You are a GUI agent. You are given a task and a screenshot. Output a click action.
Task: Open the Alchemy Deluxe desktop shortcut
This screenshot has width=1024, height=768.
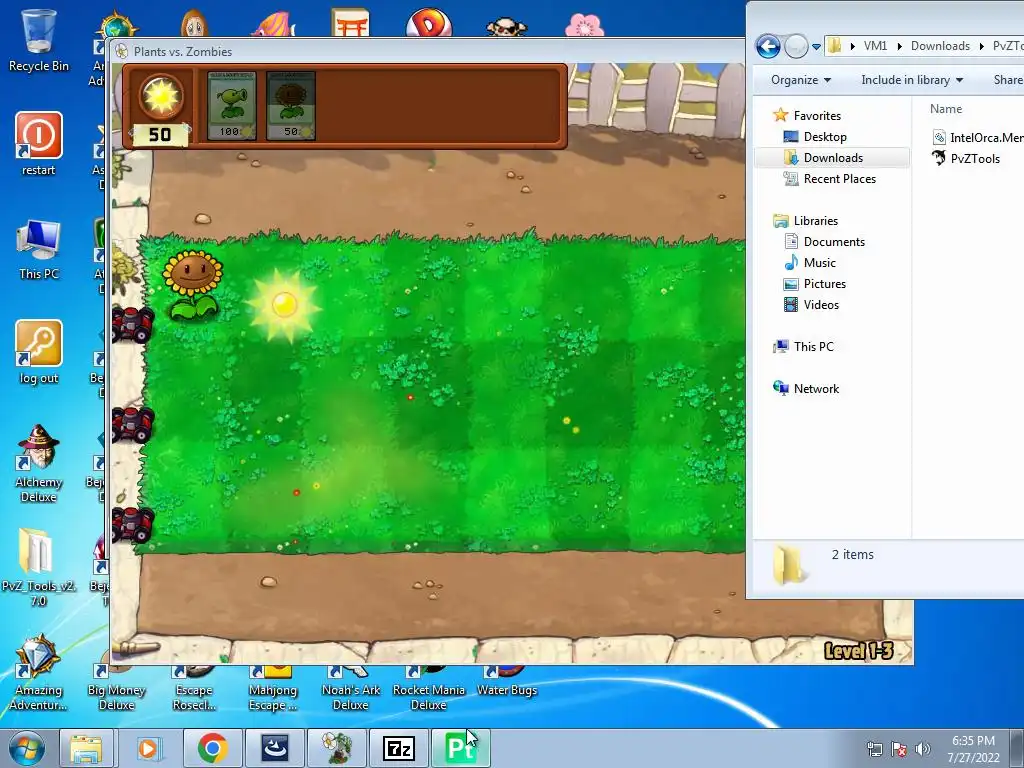tap(39, 463)
